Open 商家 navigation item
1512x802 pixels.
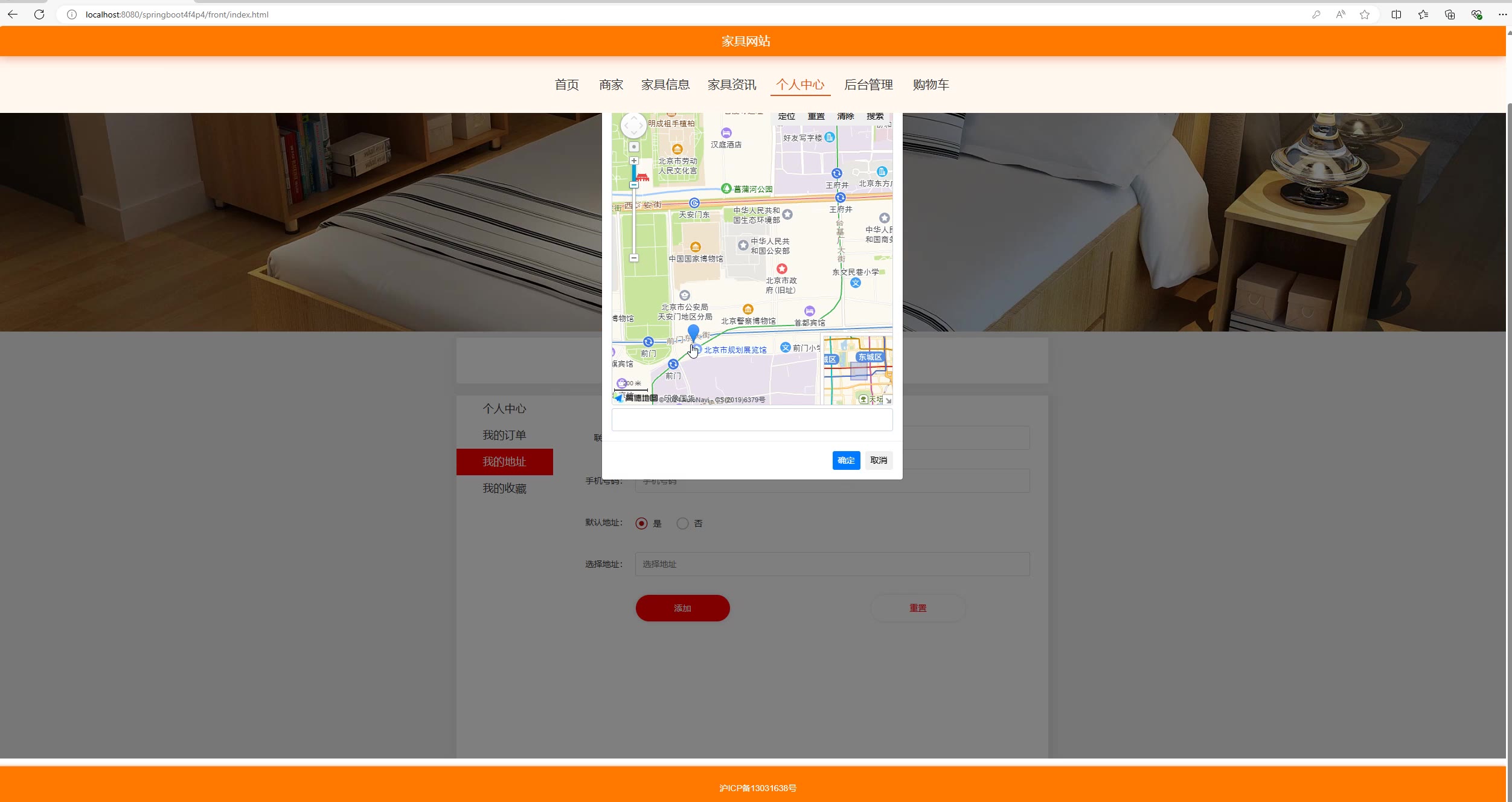(611, 85)
